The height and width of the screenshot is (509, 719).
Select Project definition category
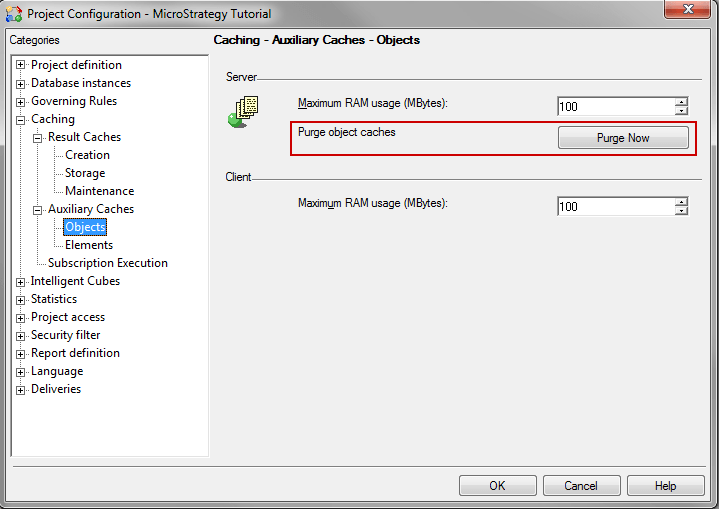[x=76, y=65]
